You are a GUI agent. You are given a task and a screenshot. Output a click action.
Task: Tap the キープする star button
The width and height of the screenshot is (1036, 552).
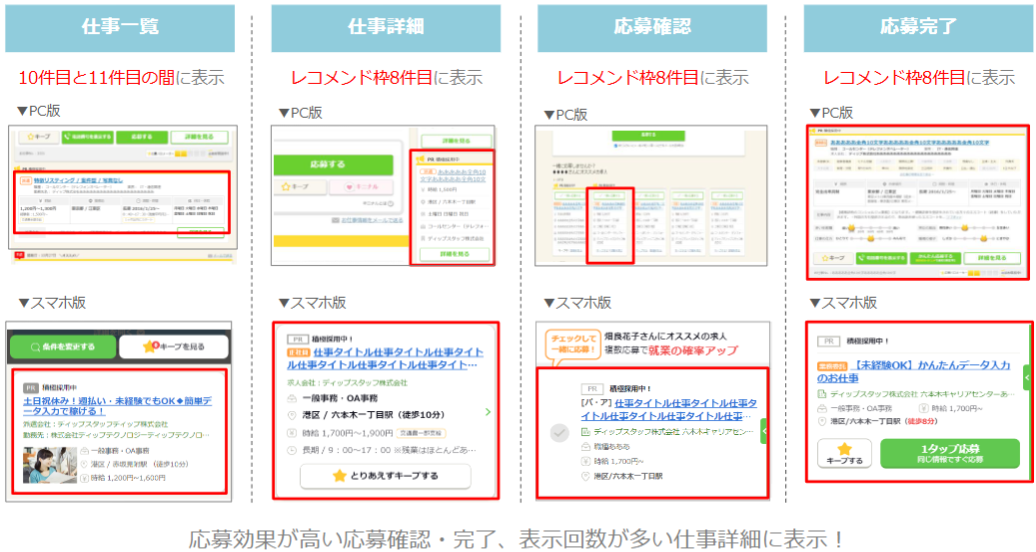click(845, 453)
